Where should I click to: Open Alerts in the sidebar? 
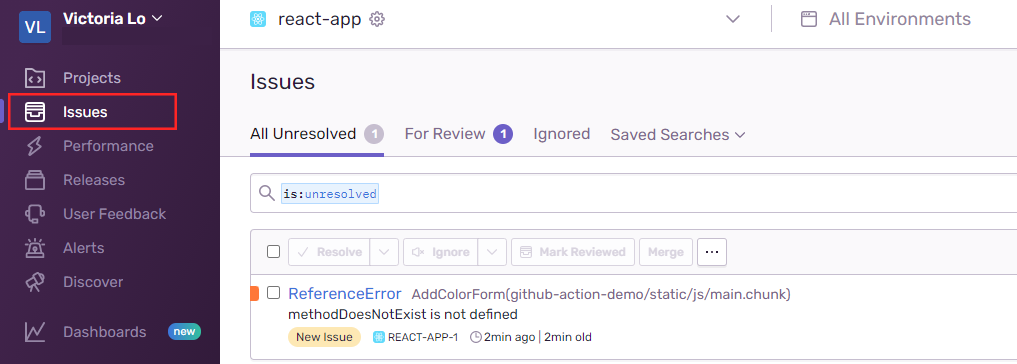click(x=84, y=248)
